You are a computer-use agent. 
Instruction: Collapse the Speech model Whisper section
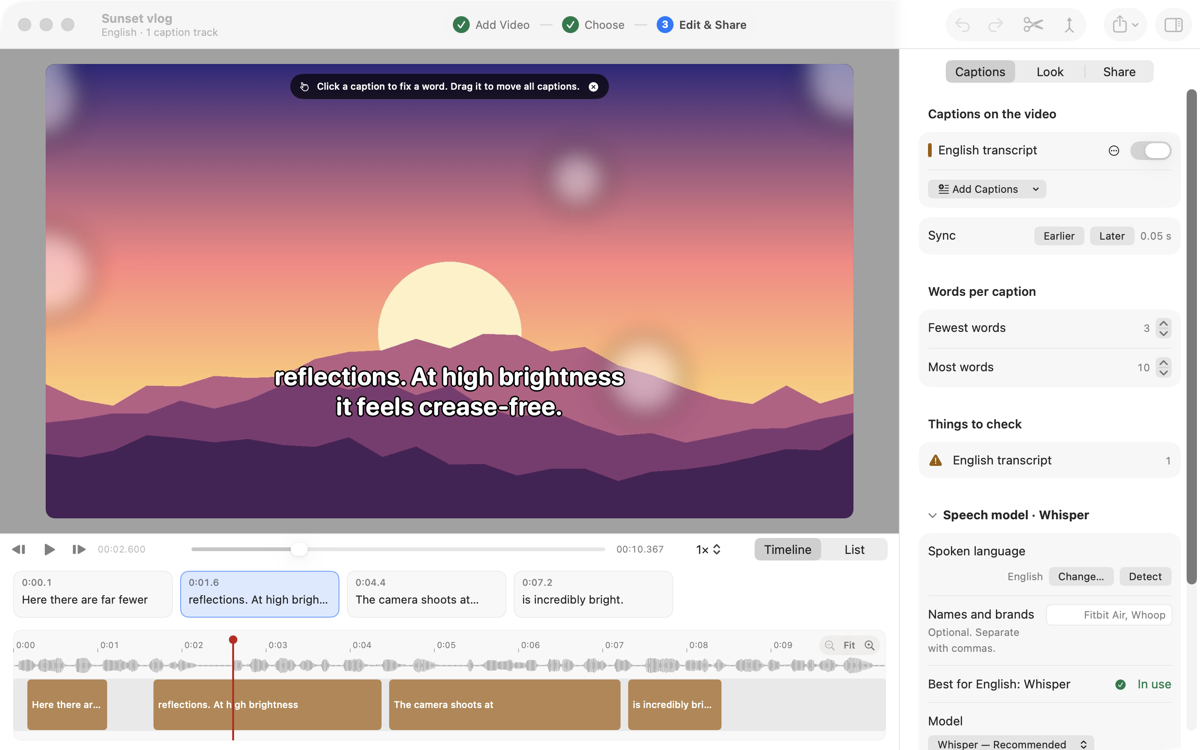click(x=932, y=516)
